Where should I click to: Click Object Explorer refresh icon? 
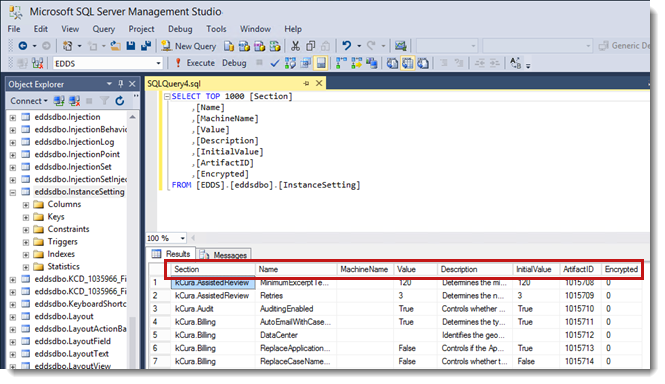tap(120, 101)
